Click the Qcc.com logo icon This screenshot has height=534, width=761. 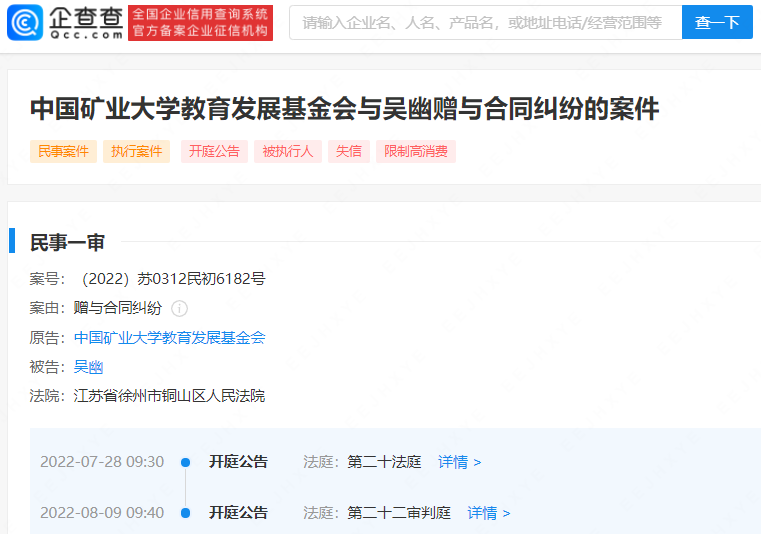pyautogui.click(x=25, y=22)
